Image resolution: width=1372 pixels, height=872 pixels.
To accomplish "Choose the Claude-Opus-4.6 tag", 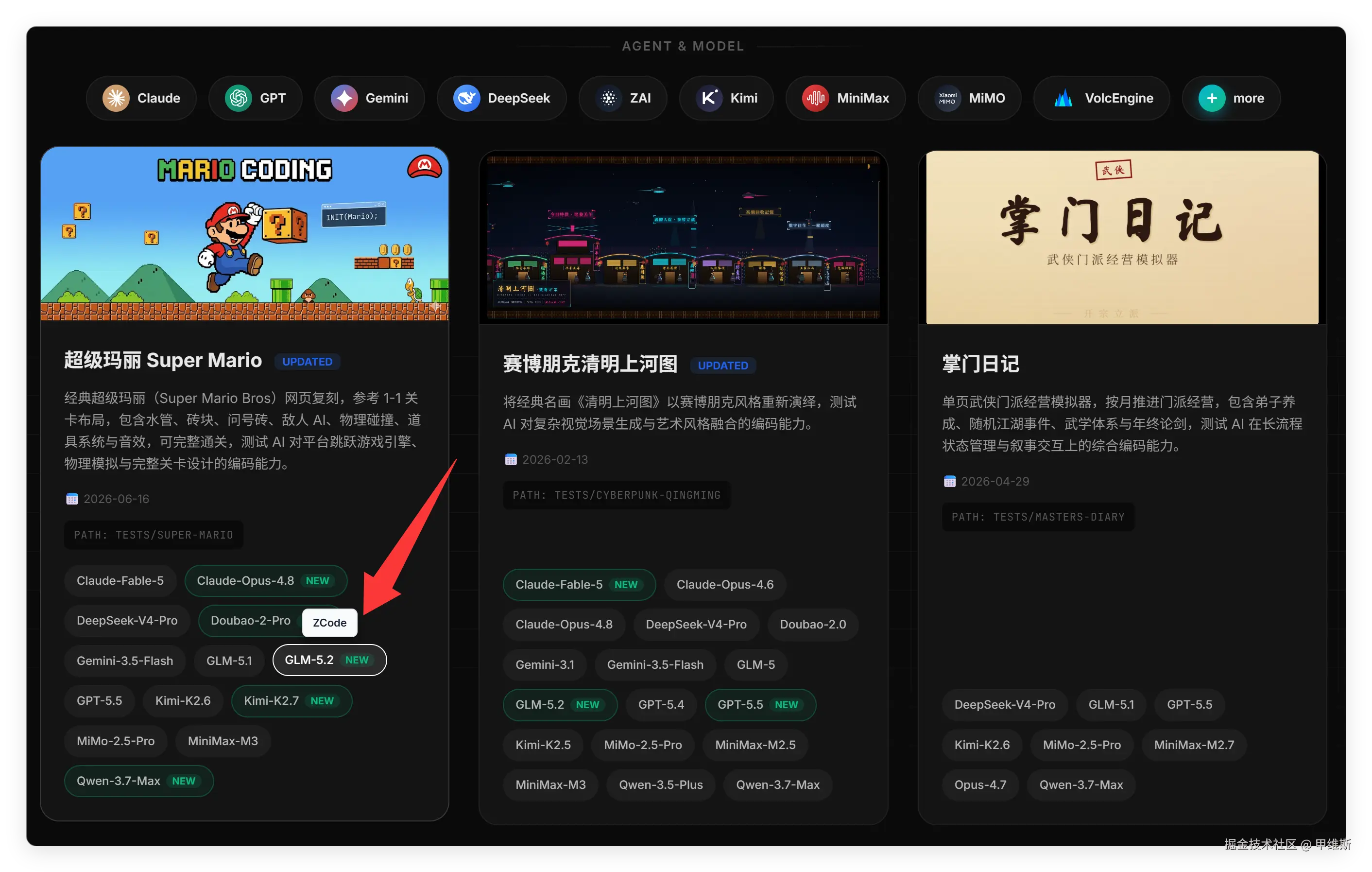I will tap(725, 585).
